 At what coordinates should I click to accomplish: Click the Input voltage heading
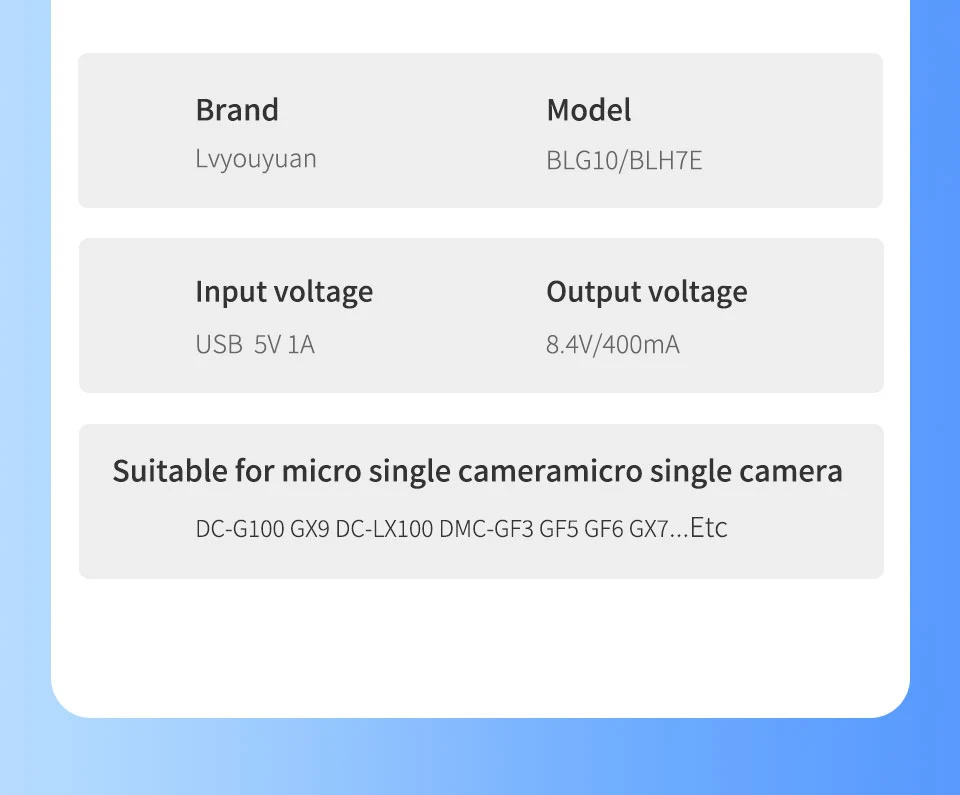pos(284,292)
